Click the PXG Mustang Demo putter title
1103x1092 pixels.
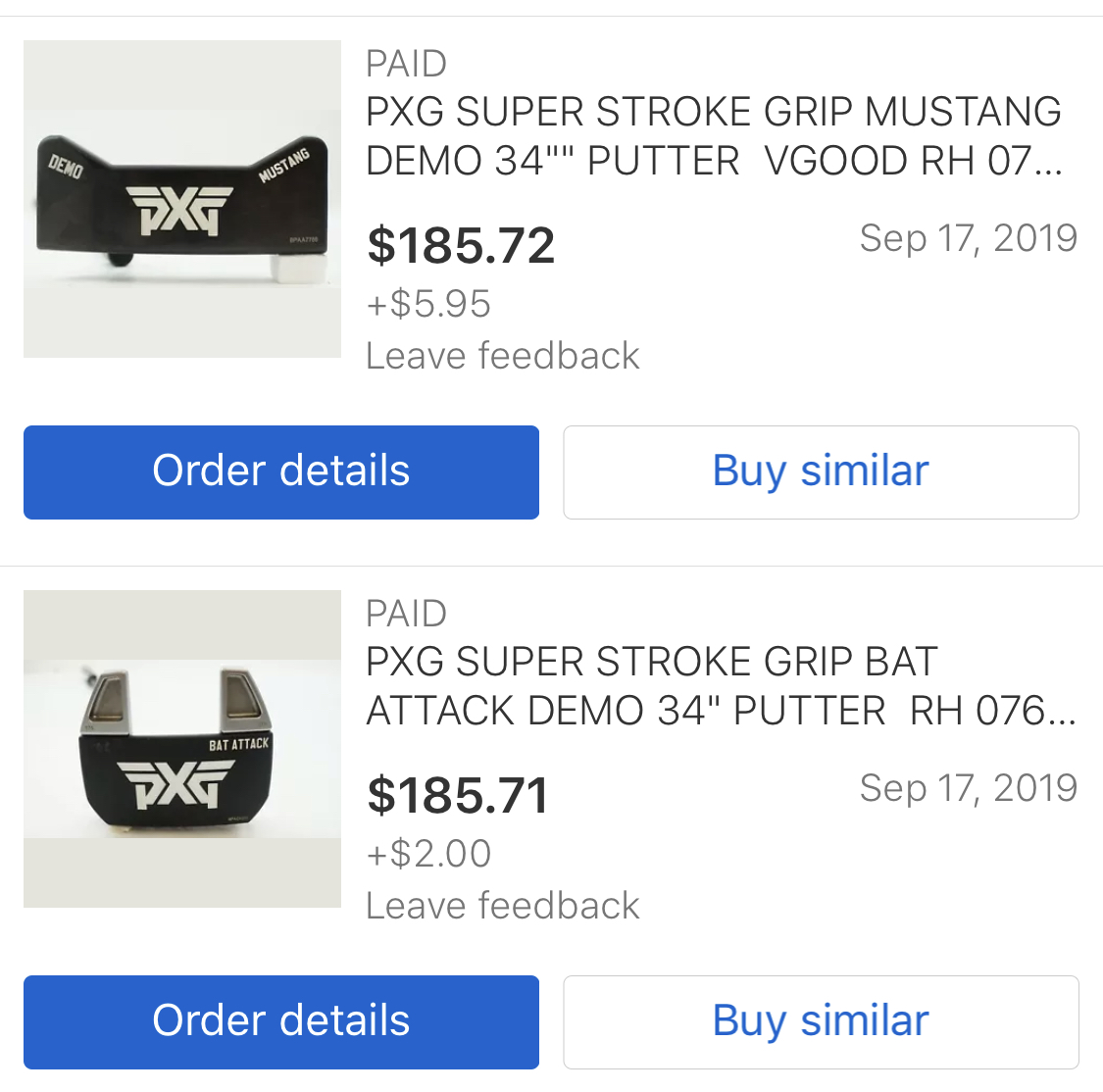pos(713,136)
